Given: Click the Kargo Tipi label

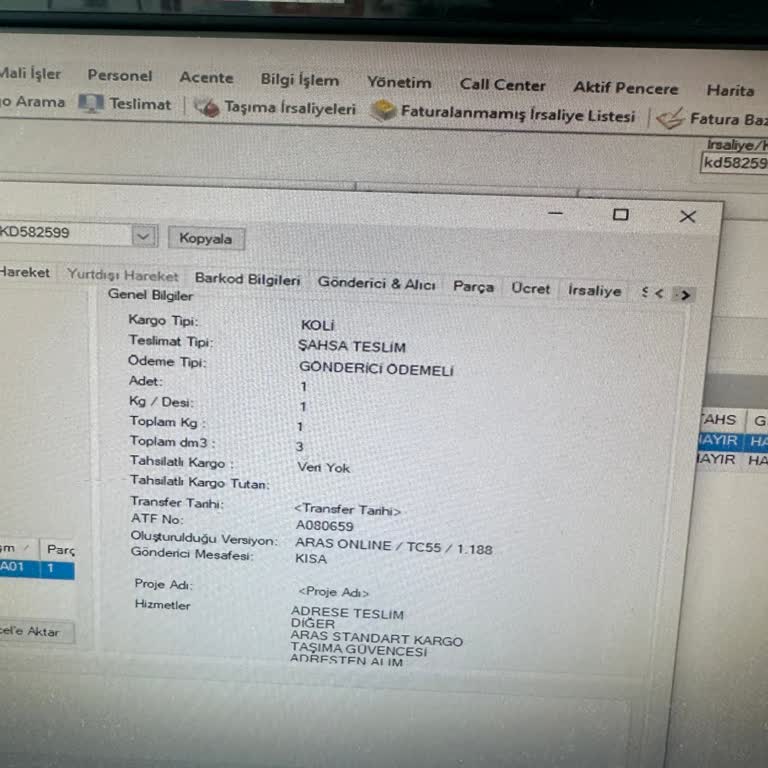Looking at the screenshot, I should [x=163, y=321].
